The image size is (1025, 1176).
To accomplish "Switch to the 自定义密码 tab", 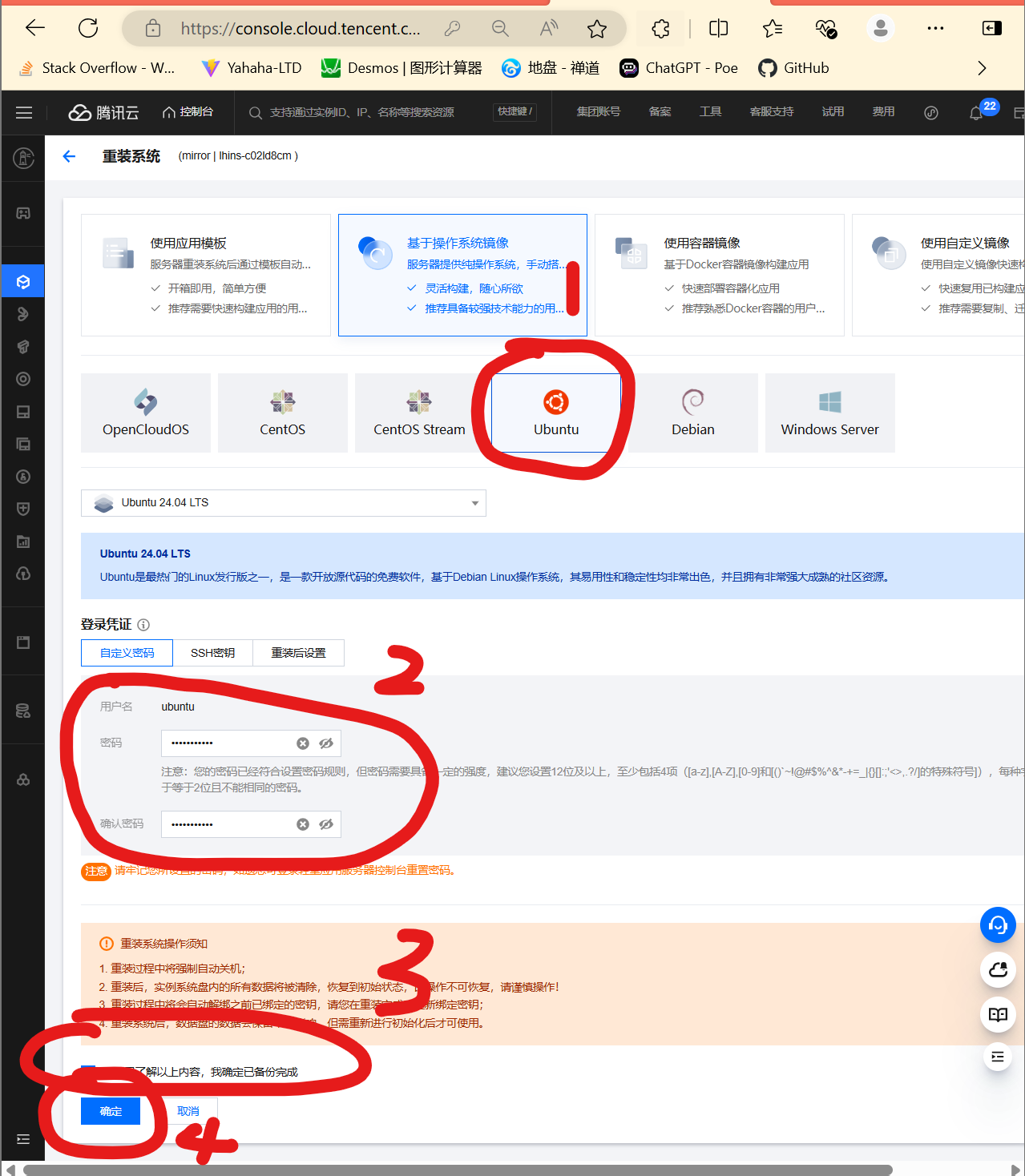I will coord(127,653).
